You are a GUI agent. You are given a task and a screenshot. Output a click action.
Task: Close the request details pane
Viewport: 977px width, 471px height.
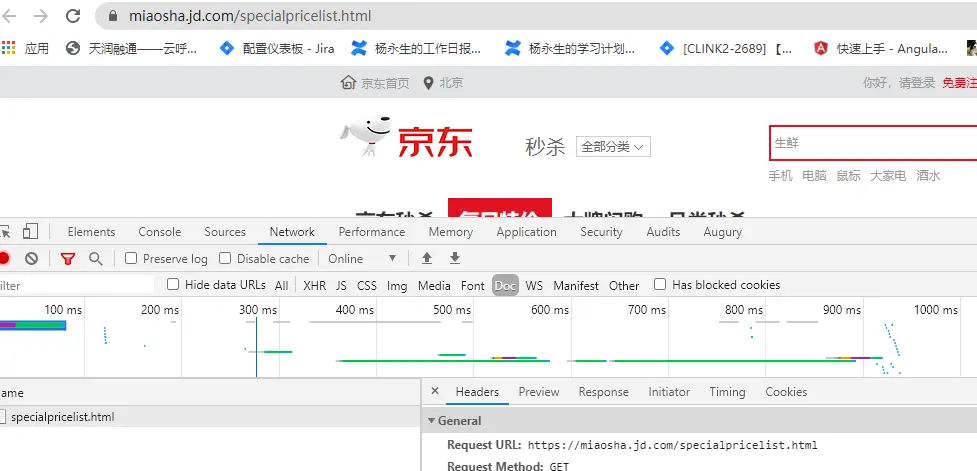coord(435,391)
